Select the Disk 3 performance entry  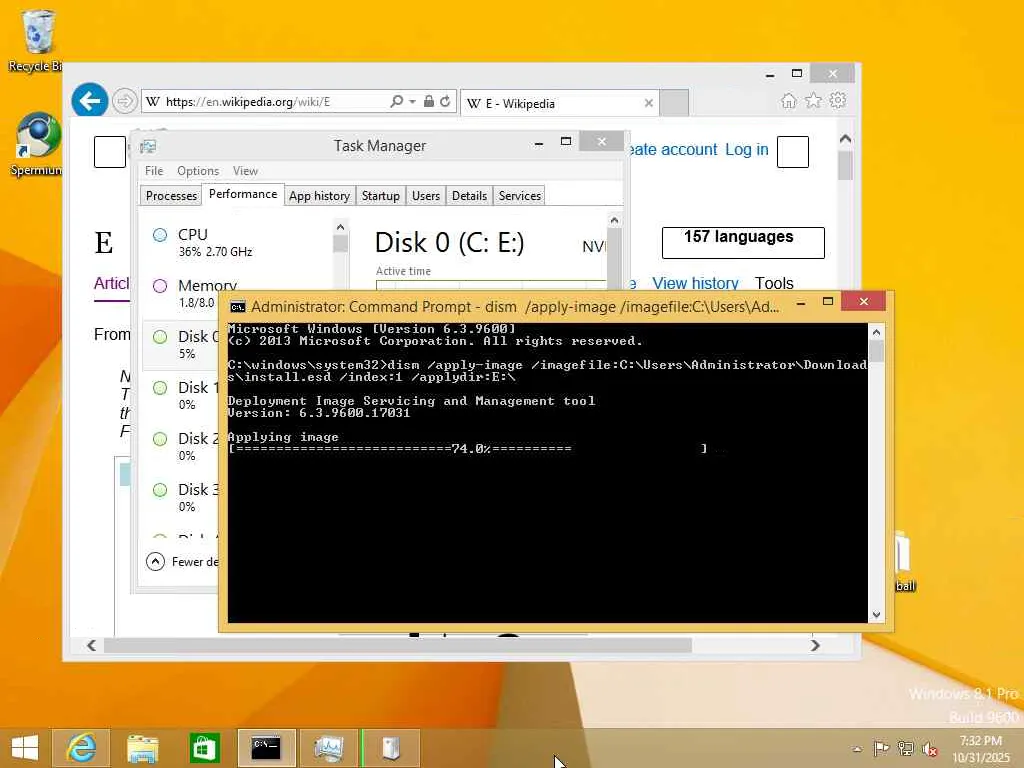pos(180,497)
